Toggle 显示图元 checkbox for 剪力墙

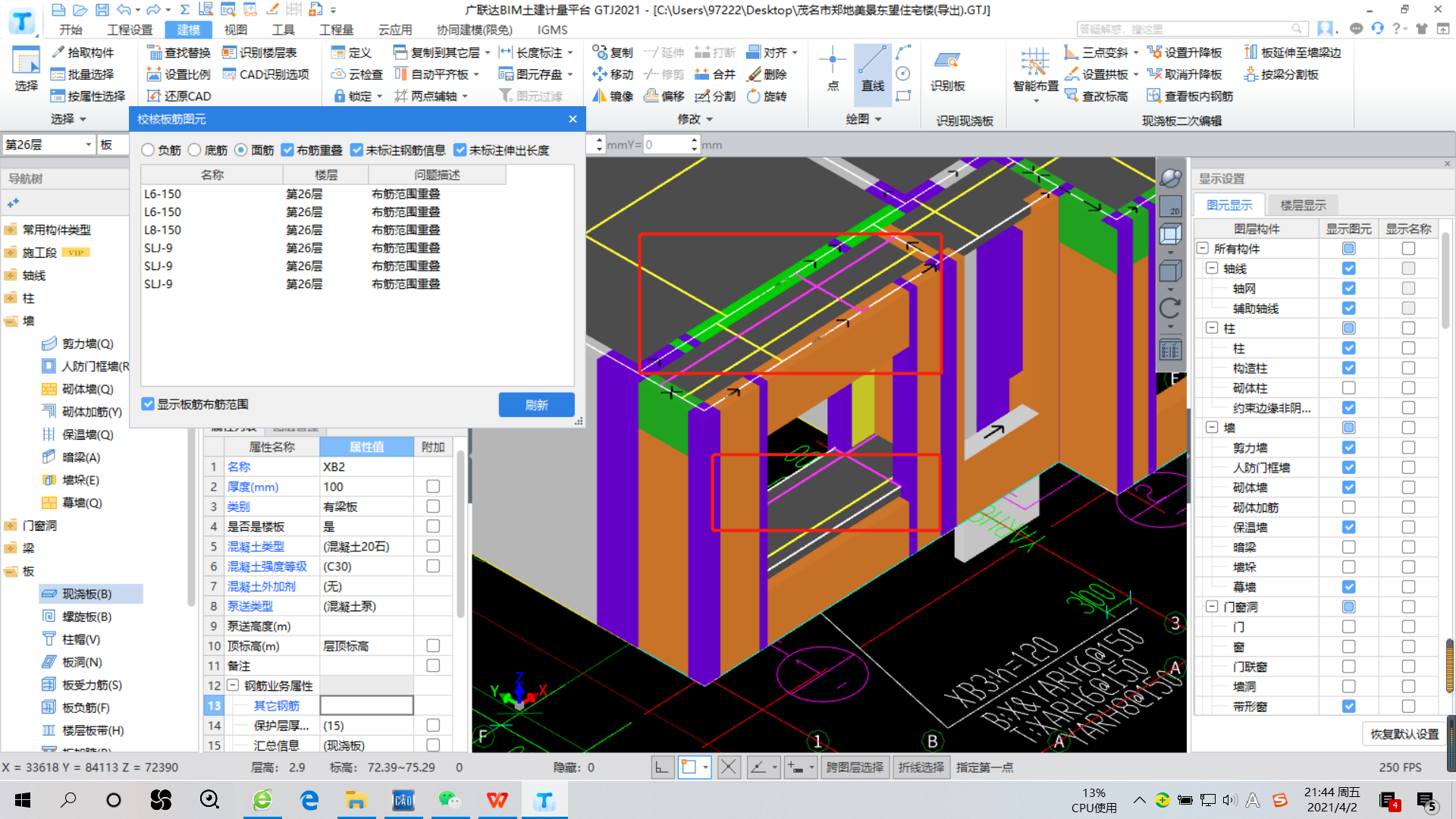(1348, 447)
